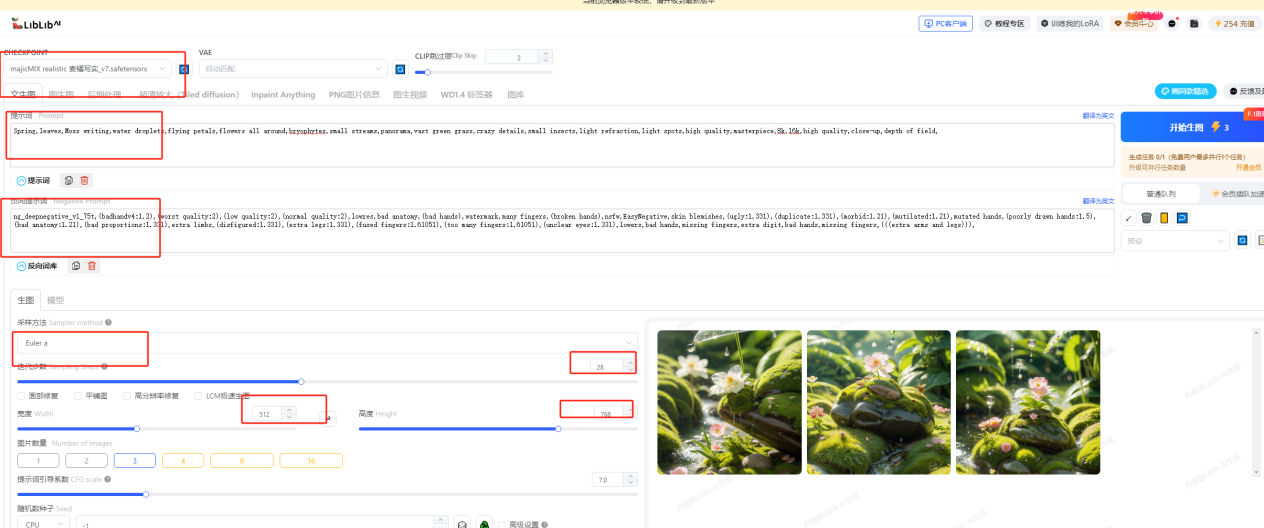Screen dimensions: 1264x528
Task: Clear negative prompt using red trash icon
Action: 92,265
